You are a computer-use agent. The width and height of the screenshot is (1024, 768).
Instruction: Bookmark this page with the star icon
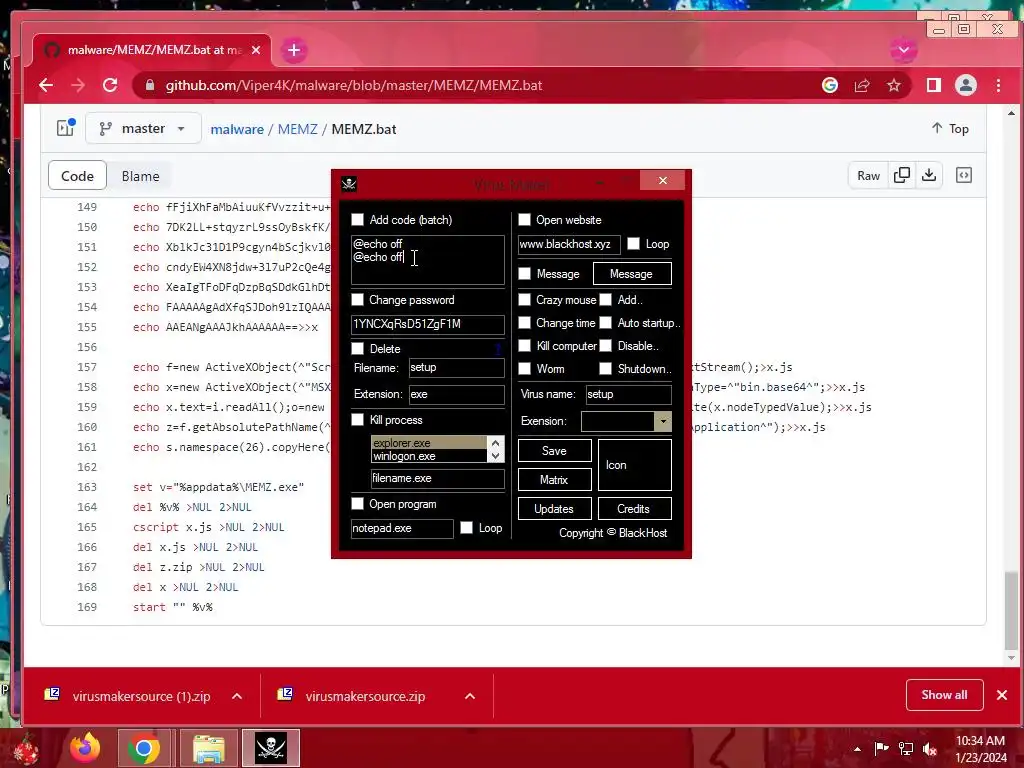(x=893, y=85)
